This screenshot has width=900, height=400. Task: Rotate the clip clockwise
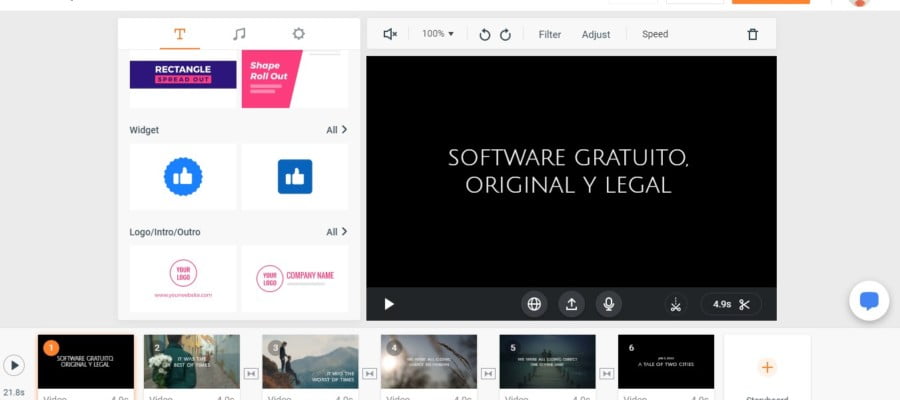click(x=505, y=35)
